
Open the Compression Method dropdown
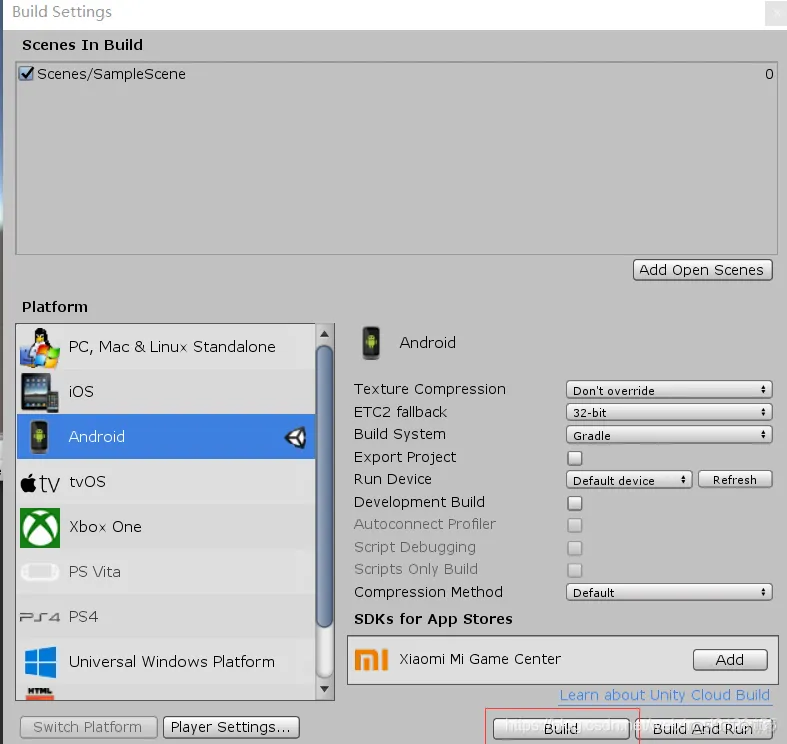coord(669,592)
